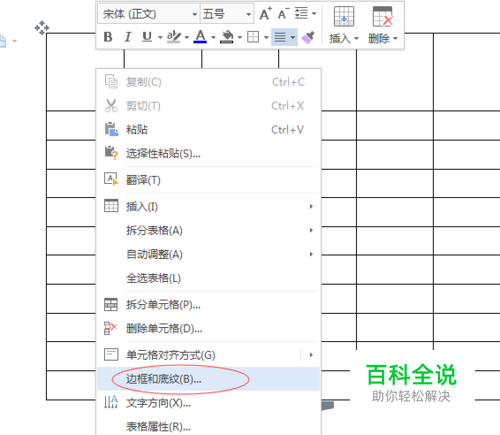The width and height of the screenshot is (500, 435).
Task: Expand 自动调整(A) submenu
Action: 209,254
